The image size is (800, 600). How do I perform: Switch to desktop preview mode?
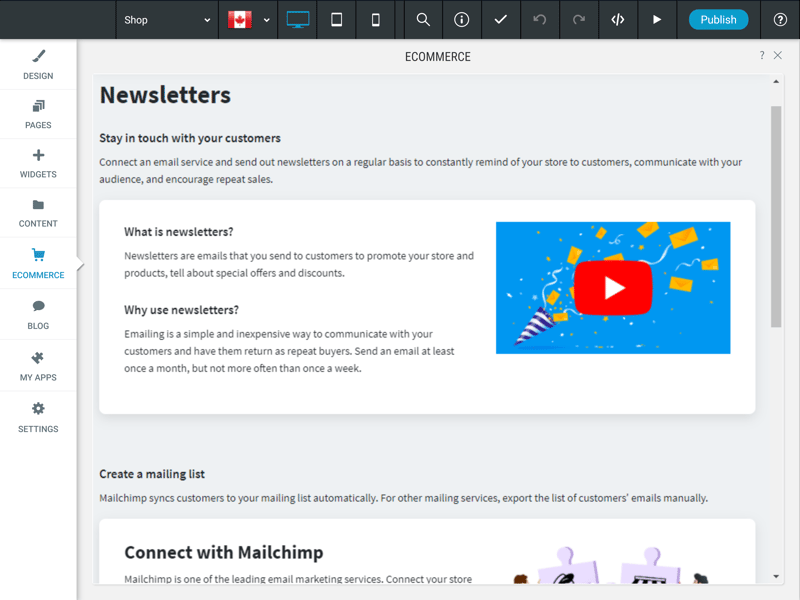pyautogui.click(x=297, y=20)
